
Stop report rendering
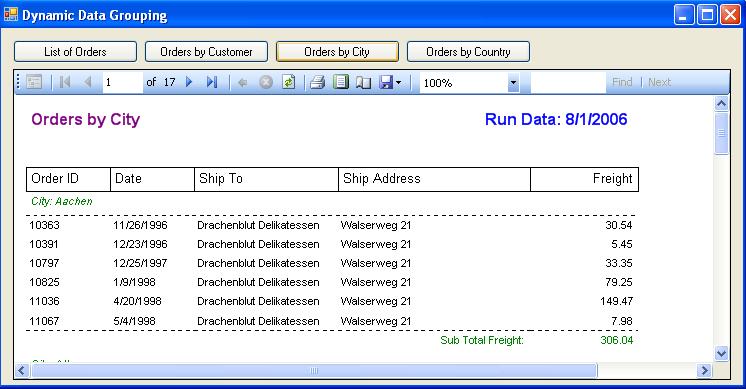[266, 82]
